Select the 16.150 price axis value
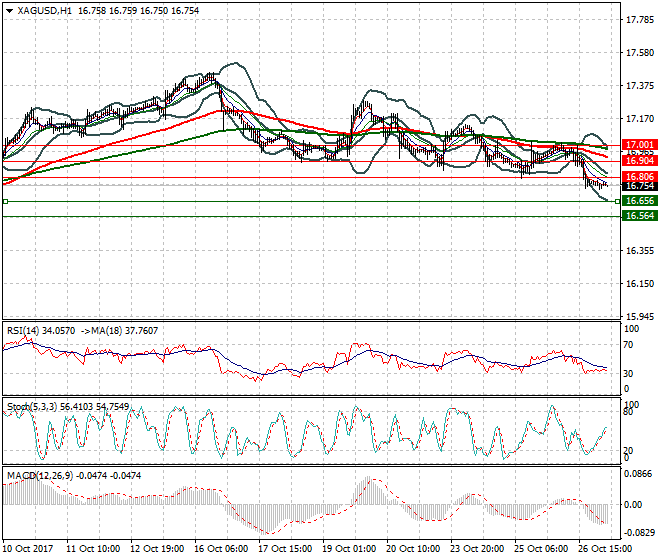 point(640,284)
